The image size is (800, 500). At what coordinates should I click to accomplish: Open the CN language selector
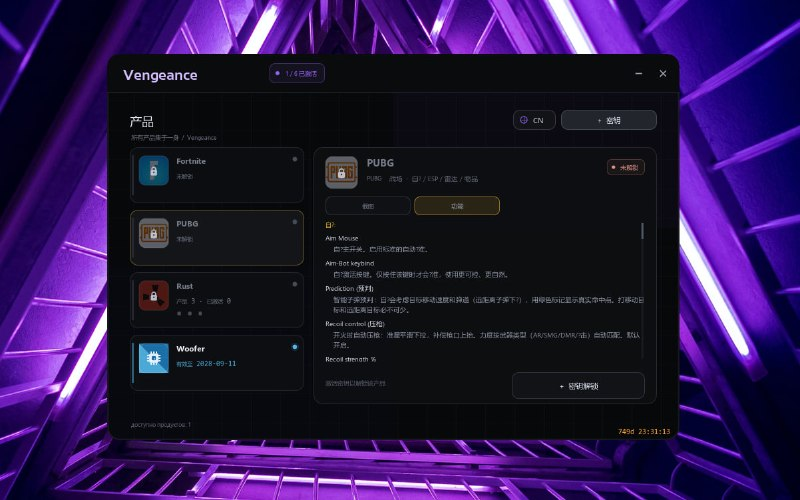tap(534, 120)
